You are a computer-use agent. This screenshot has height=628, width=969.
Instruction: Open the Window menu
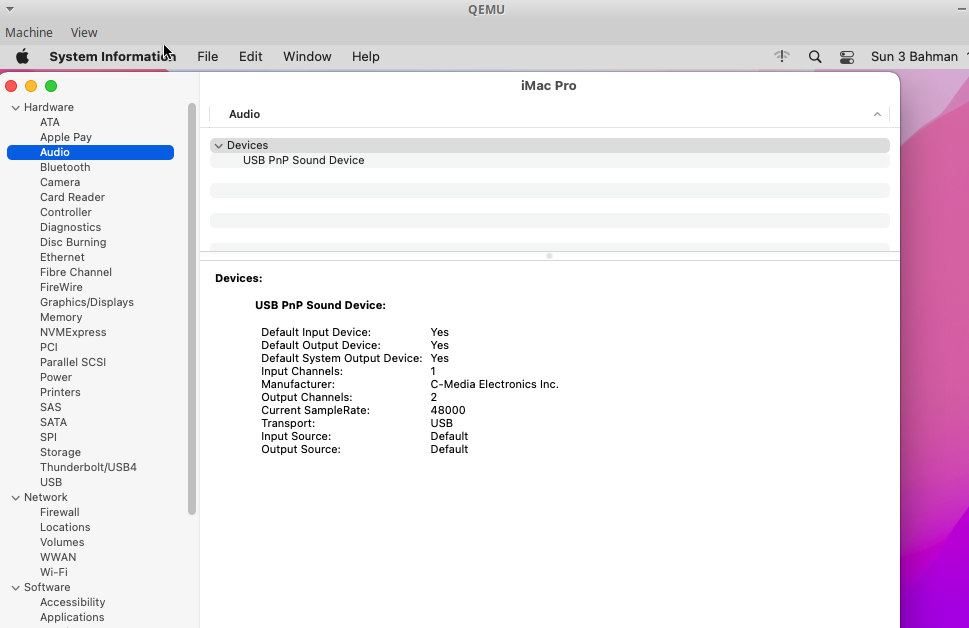point(307,57)
